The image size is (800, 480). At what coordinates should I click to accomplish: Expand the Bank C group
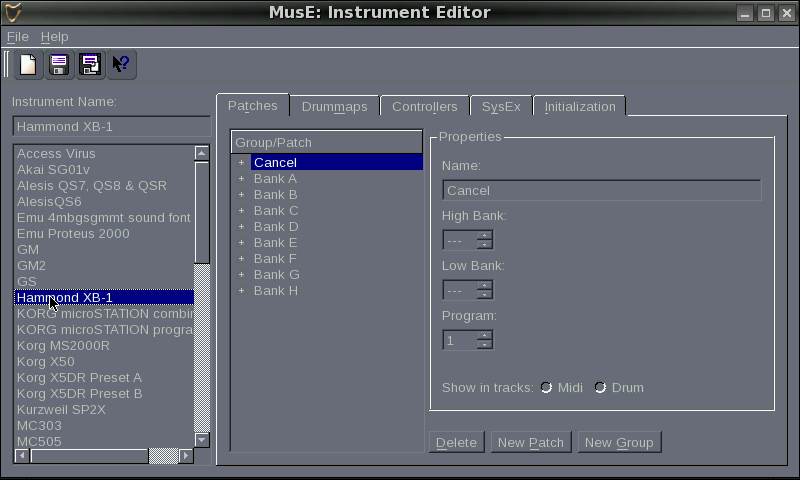[x=241, y=211]
